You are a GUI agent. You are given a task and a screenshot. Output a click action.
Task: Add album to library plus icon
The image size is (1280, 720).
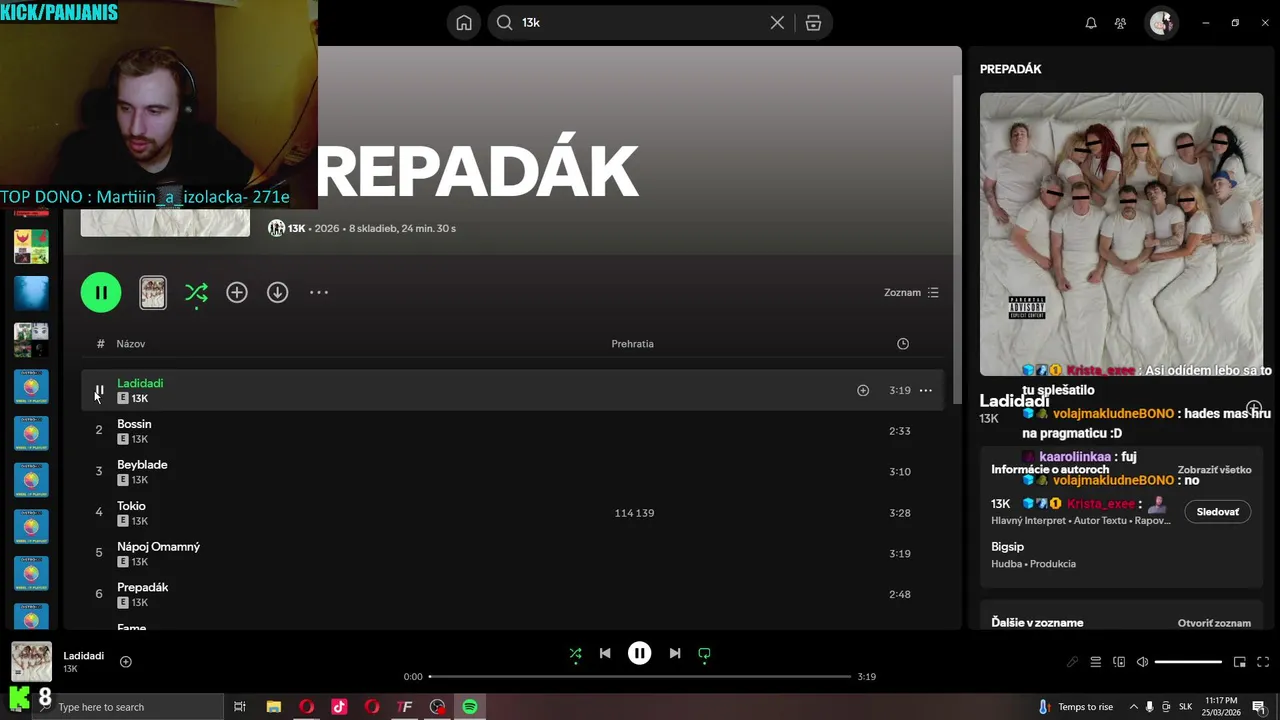(237, 292)
